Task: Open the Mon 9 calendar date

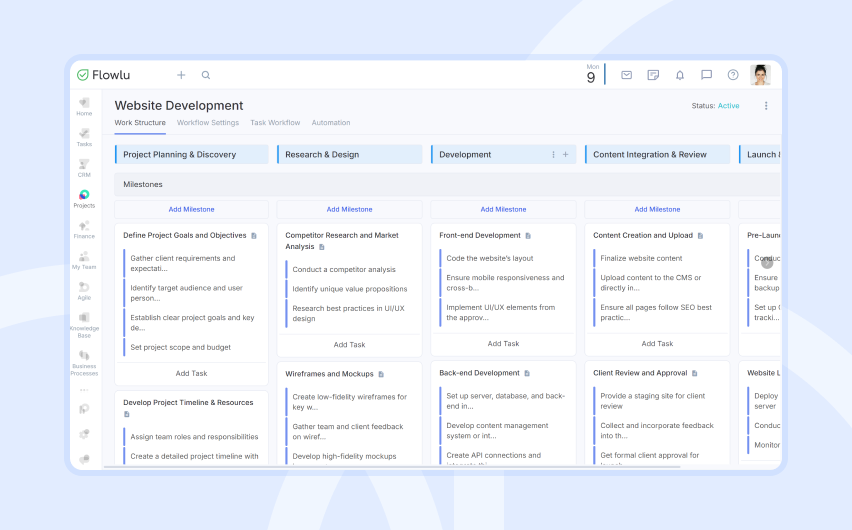Action: (592, 74)
